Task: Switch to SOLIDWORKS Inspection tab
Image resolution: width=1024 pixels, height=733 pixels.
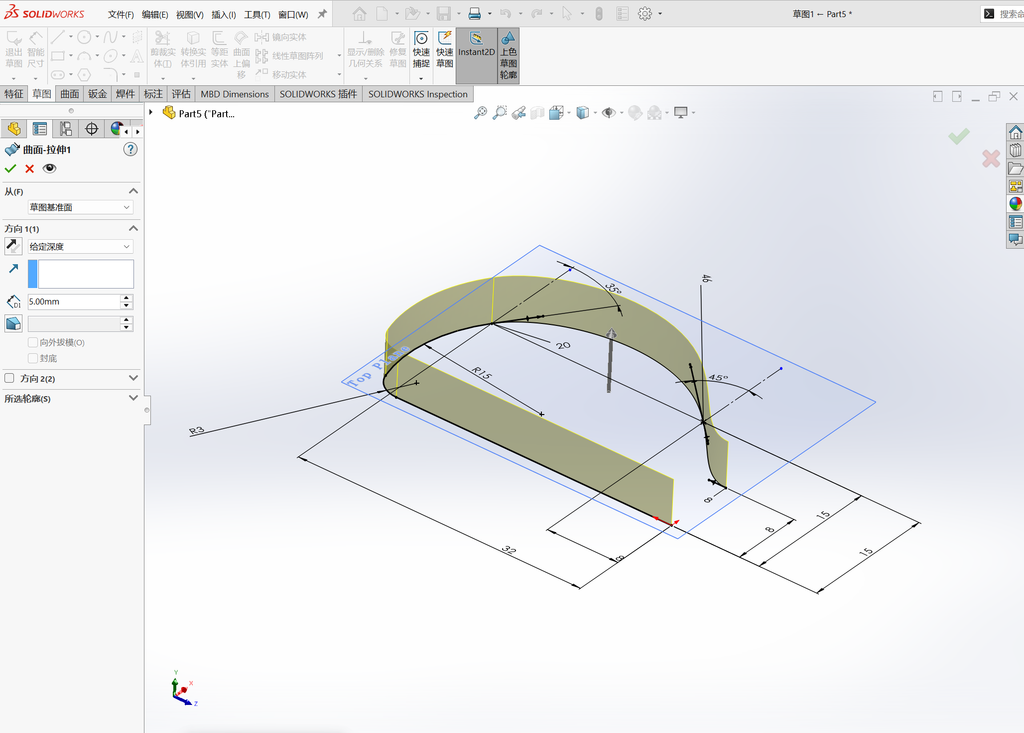Action: [x=418, y=93]
